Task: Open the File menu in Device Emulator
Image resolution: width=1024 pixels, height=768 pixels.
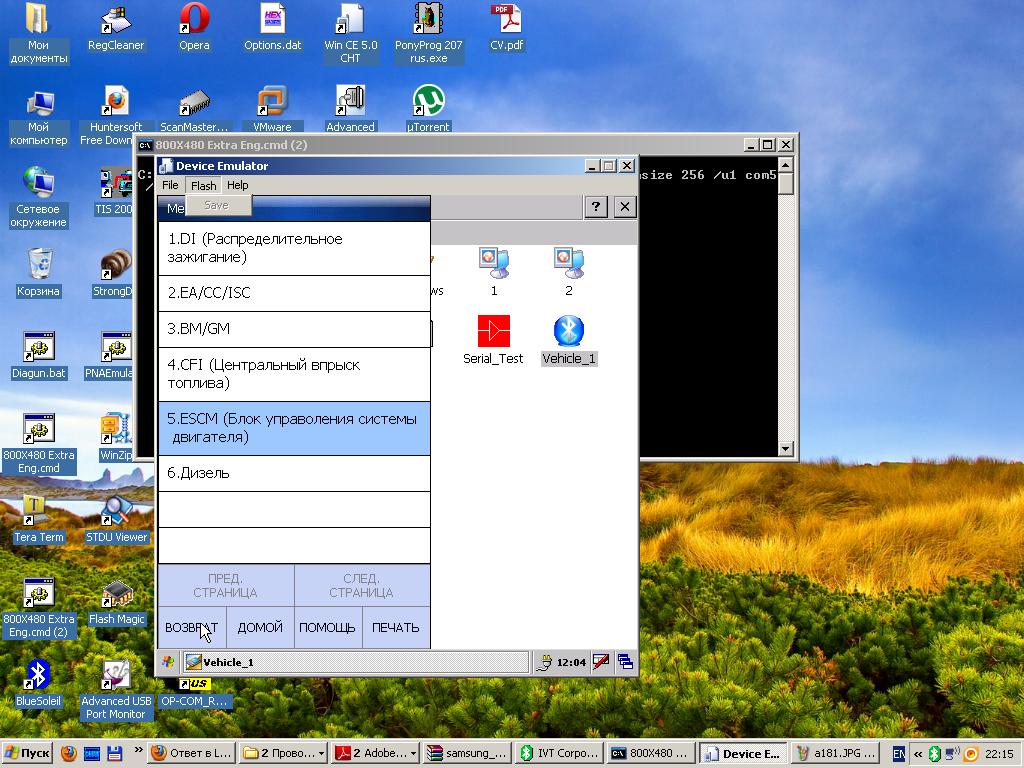Action: [170, 185]
